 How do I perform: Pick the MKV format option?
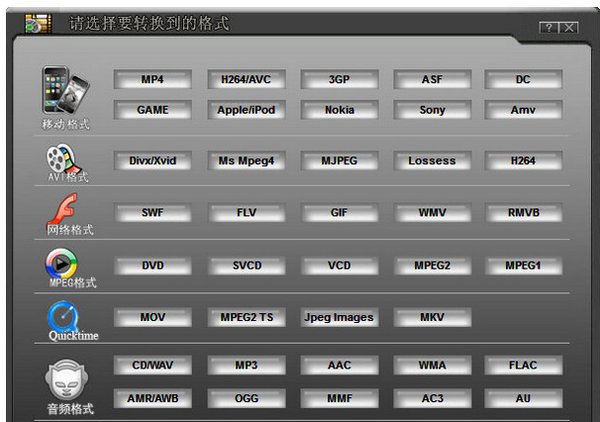[x=431, y=317]
